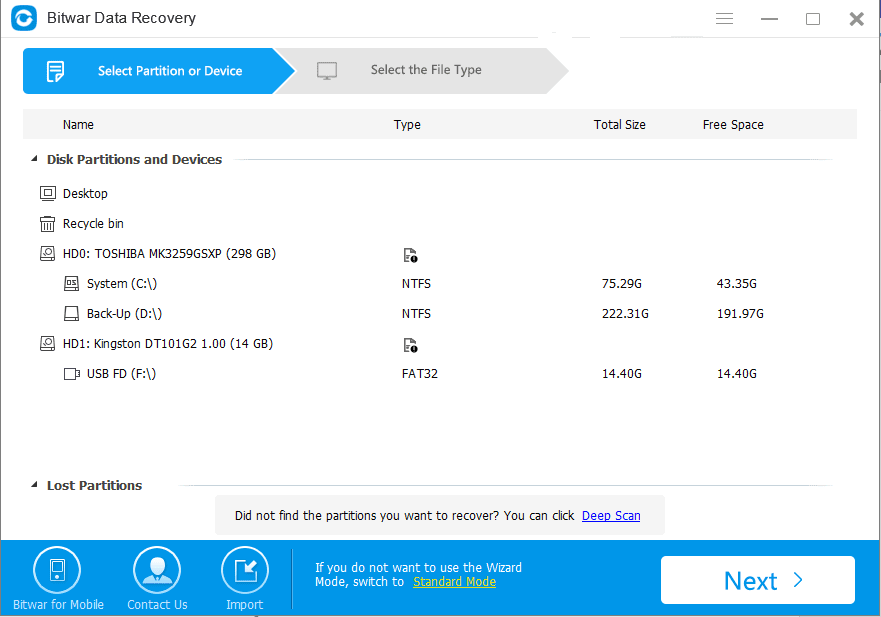The height and width of the screenshot is (617, 881).
Task: Maximize the Bitwar window
Action: coord(812,19)
